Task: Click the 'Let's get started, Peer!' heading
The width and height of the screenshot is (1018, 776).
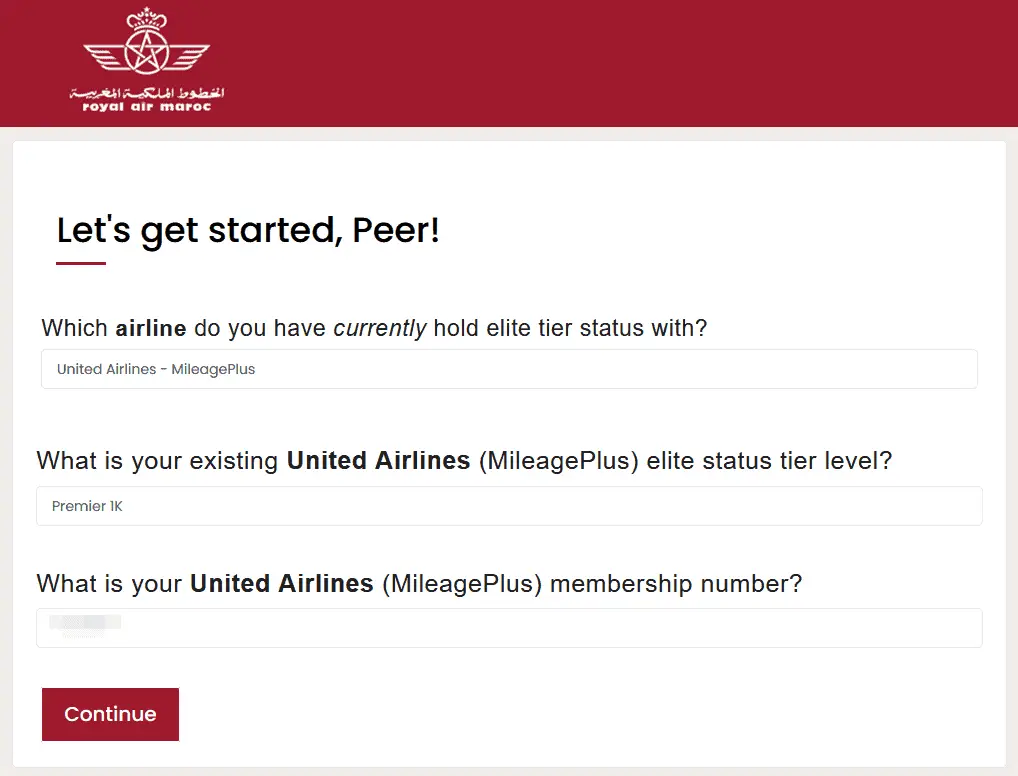Action: tap(248, 231)
